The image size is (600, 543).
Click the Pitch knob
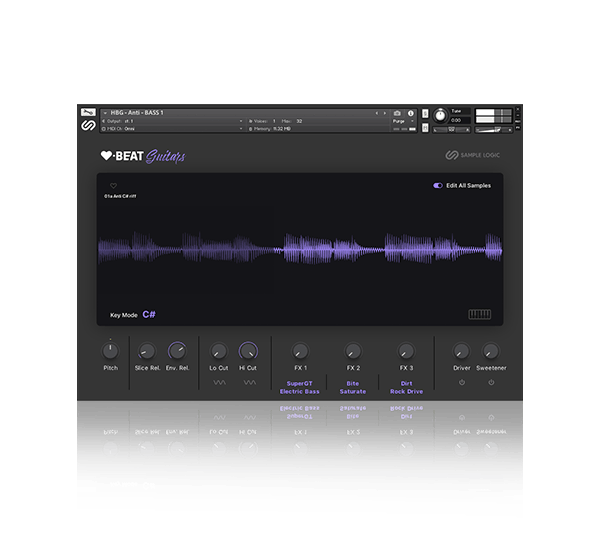110,351
